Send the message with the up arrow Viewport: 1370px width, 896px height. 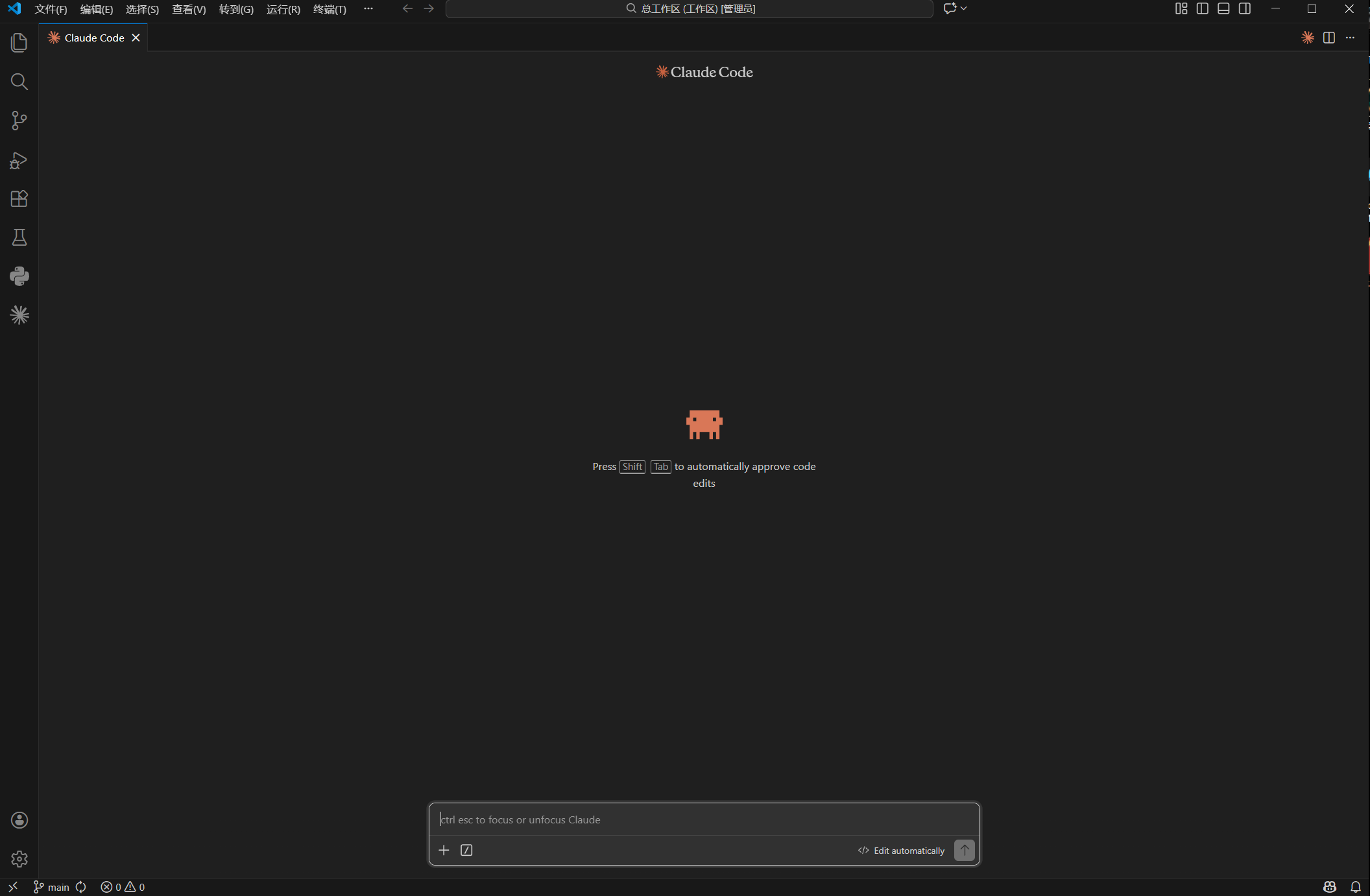click(x=965, y=850)
